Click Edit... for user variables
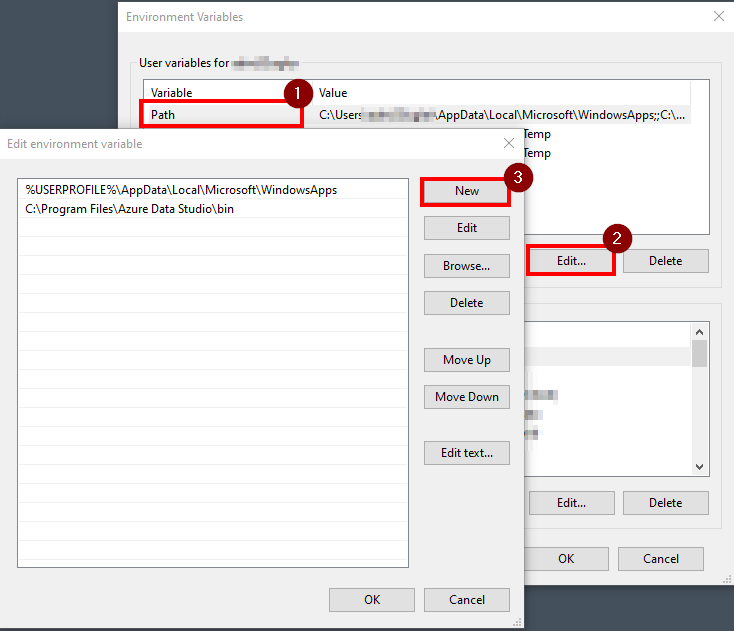 pyautogui.click(x=571, y=261)
